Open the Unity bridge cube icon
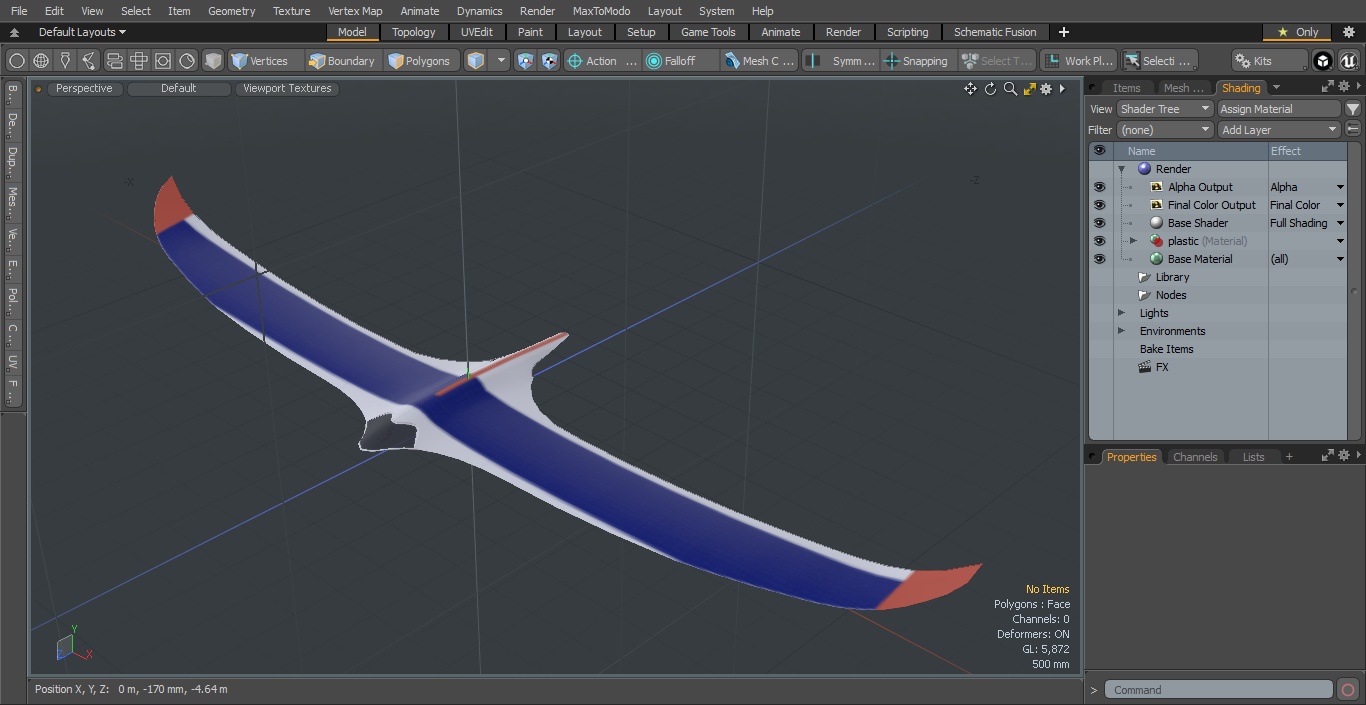This screenshot has width=1366, height=705. (1323, 61)
